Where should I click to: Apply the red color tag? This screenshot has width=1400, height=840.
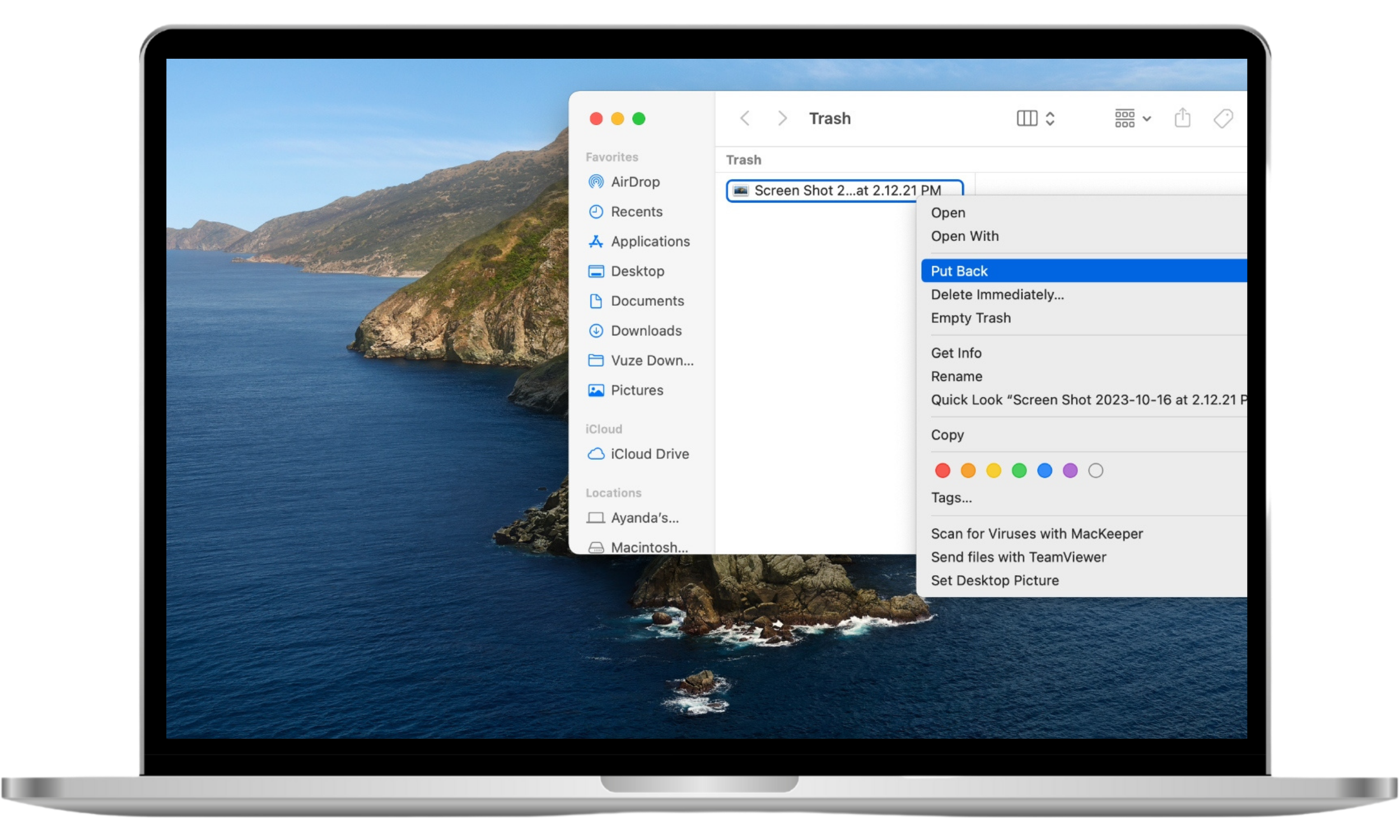point(942,470)
